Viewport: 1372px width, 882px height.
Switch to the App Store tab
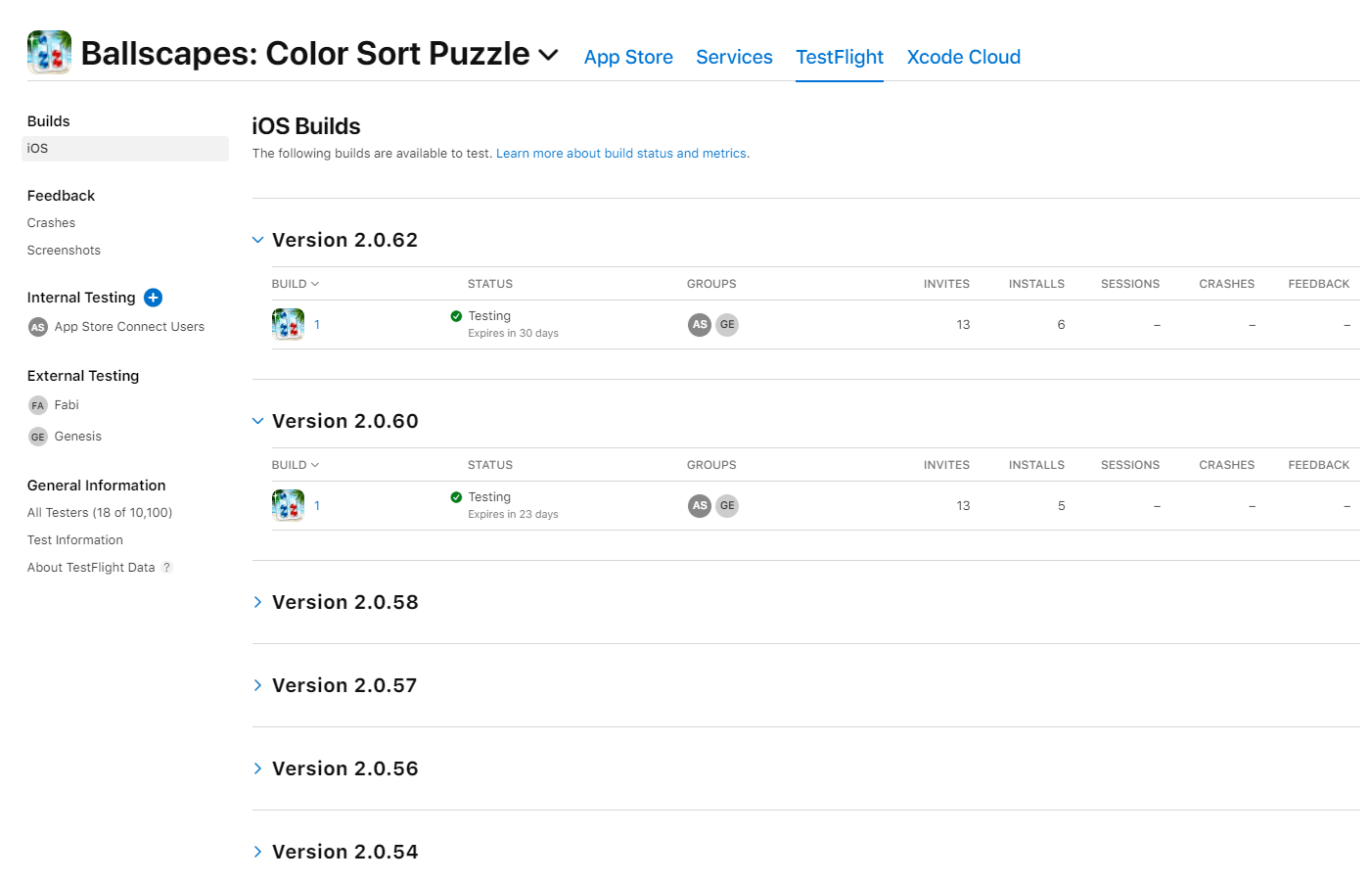(628, 57)
